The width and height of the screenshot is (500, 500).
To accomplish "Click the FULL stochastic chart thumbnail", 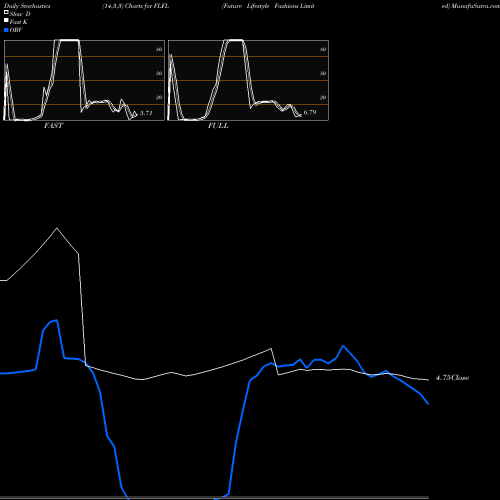I will [x=248, y=80].
